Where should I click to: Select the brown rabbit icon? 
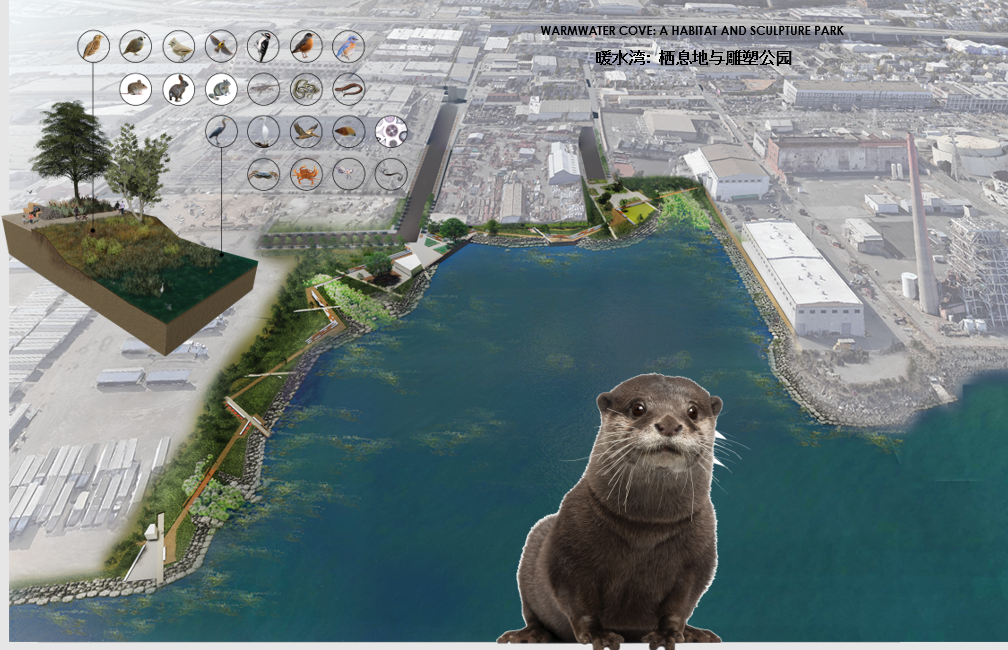(178, 89)
